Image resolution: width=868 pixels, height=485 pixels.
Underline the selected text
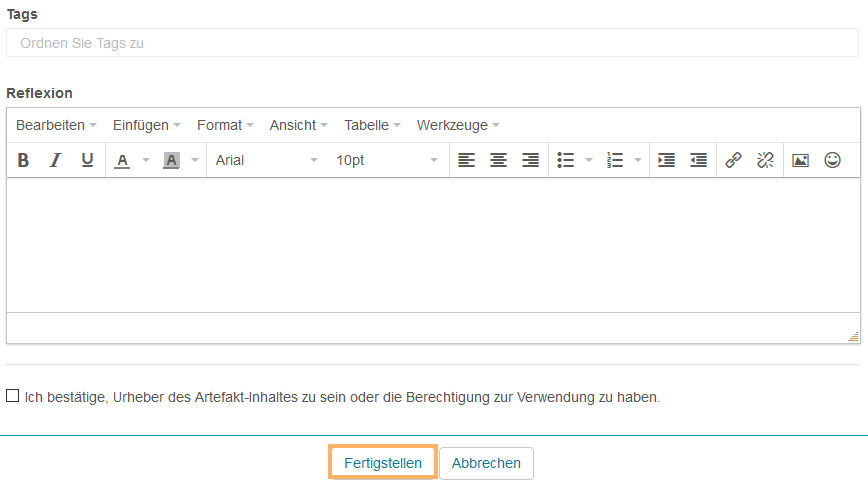(x=87, y=160)
